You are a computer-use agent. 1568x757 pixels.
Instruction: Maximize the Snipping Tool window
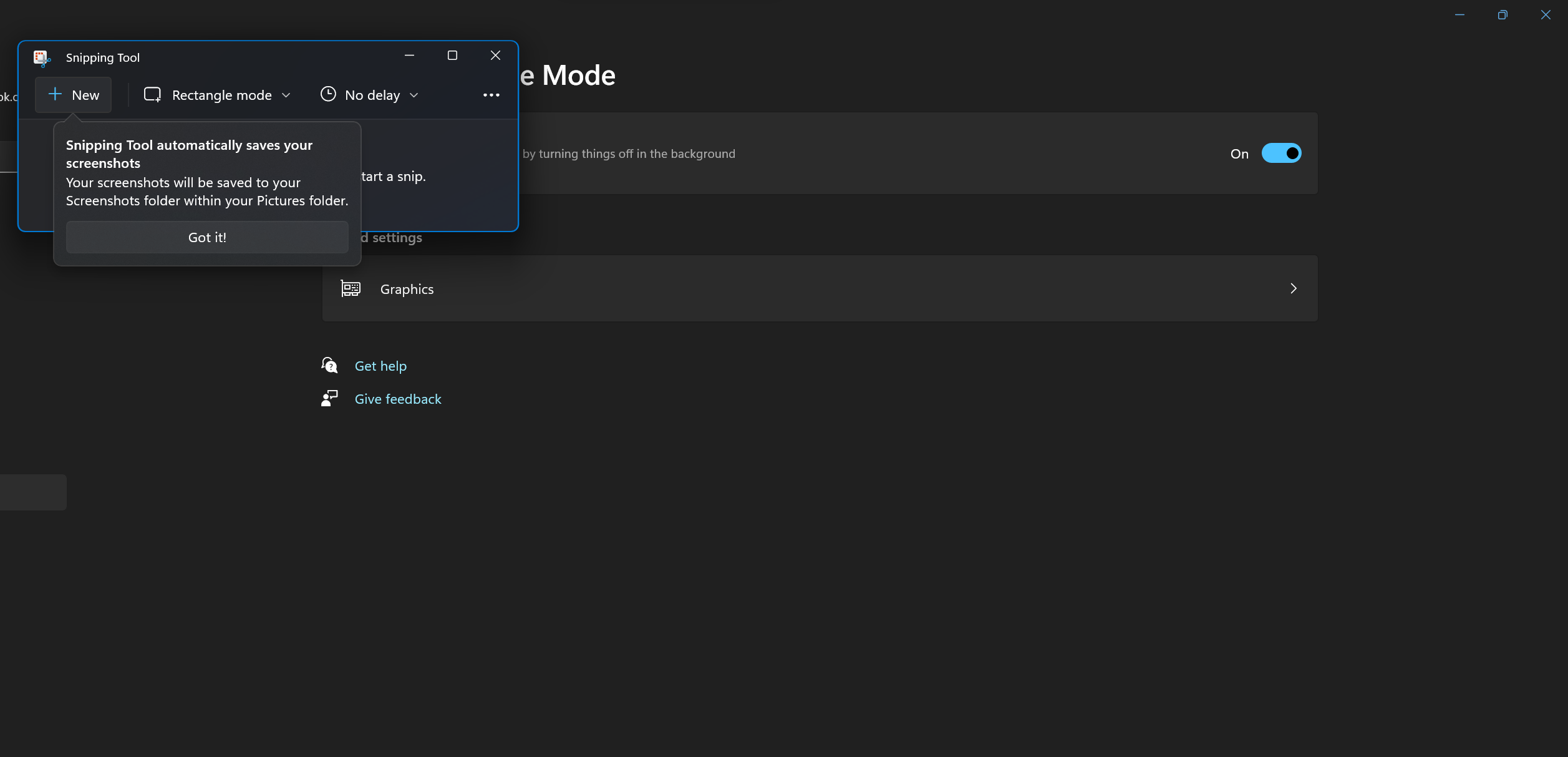pos(452,55)
